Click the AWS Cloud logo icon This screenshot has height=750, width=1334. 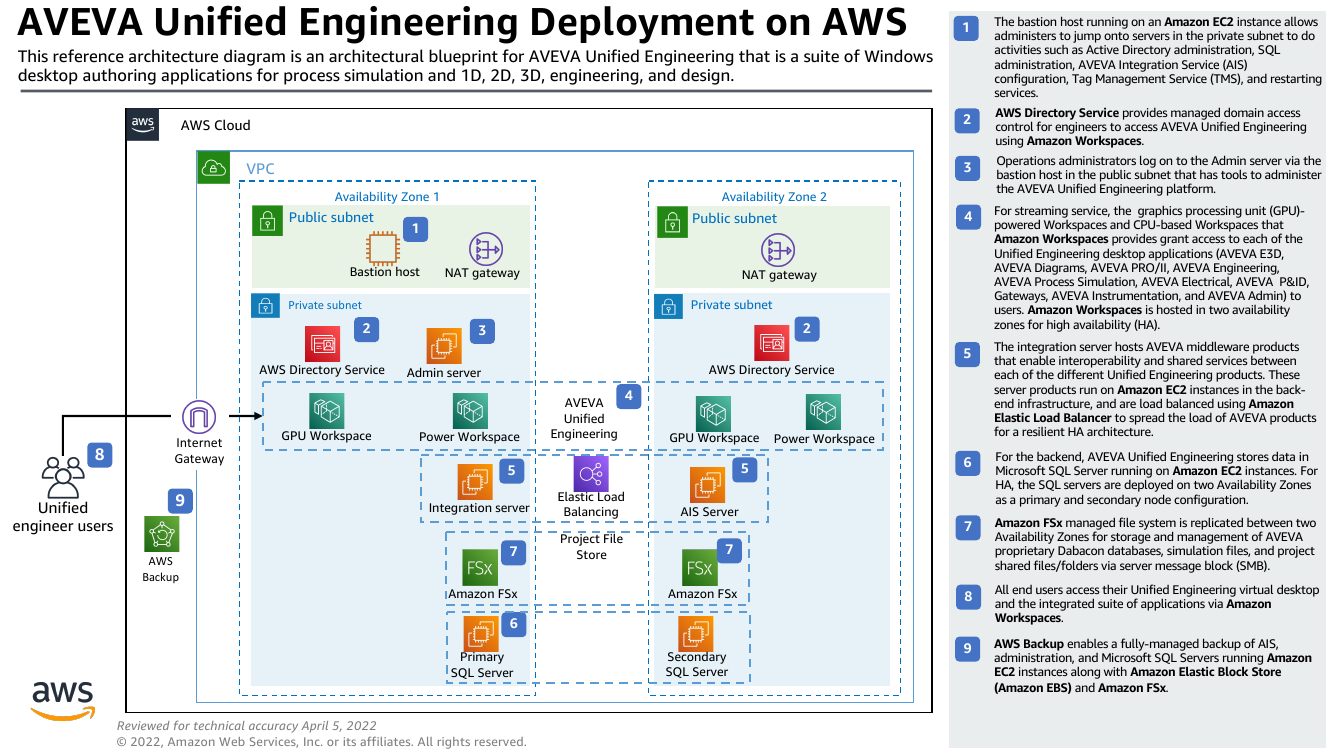pos(143,125)
